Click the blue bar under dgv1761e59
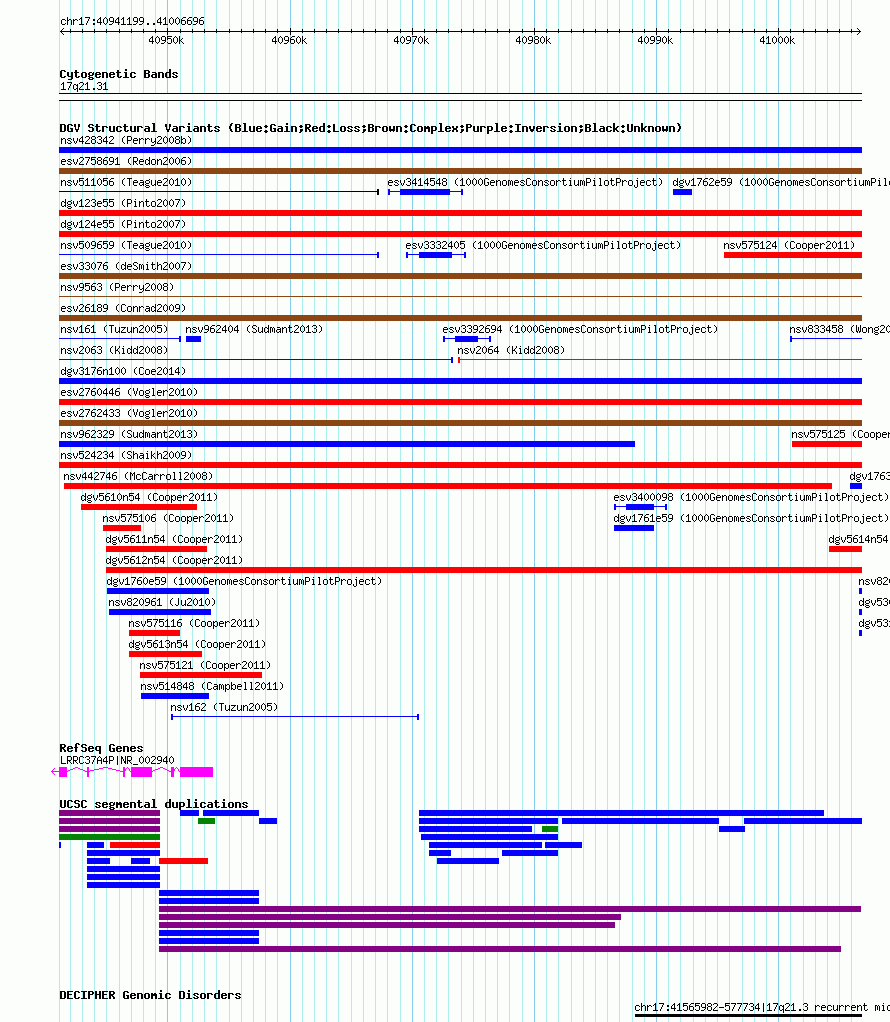Viewport: 890px width, 1022px height. pyautogui.click(x=634, y=528)
